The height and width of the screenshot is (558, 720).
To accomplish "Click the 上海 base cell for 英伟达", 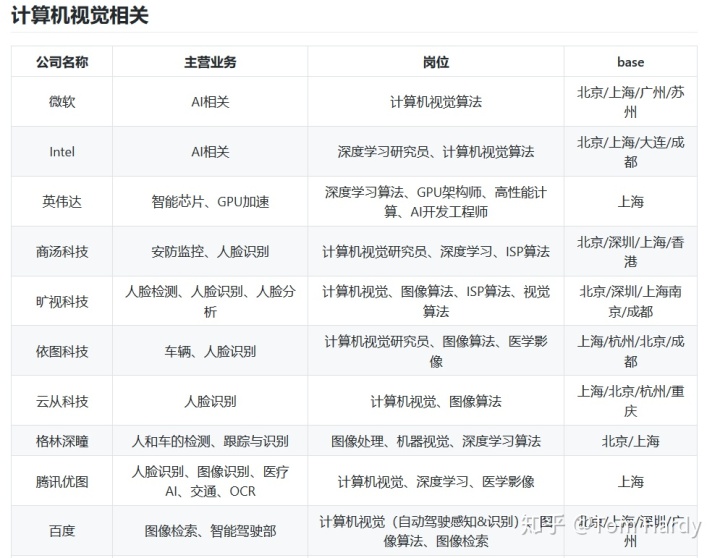I will (x=630, y=202).
